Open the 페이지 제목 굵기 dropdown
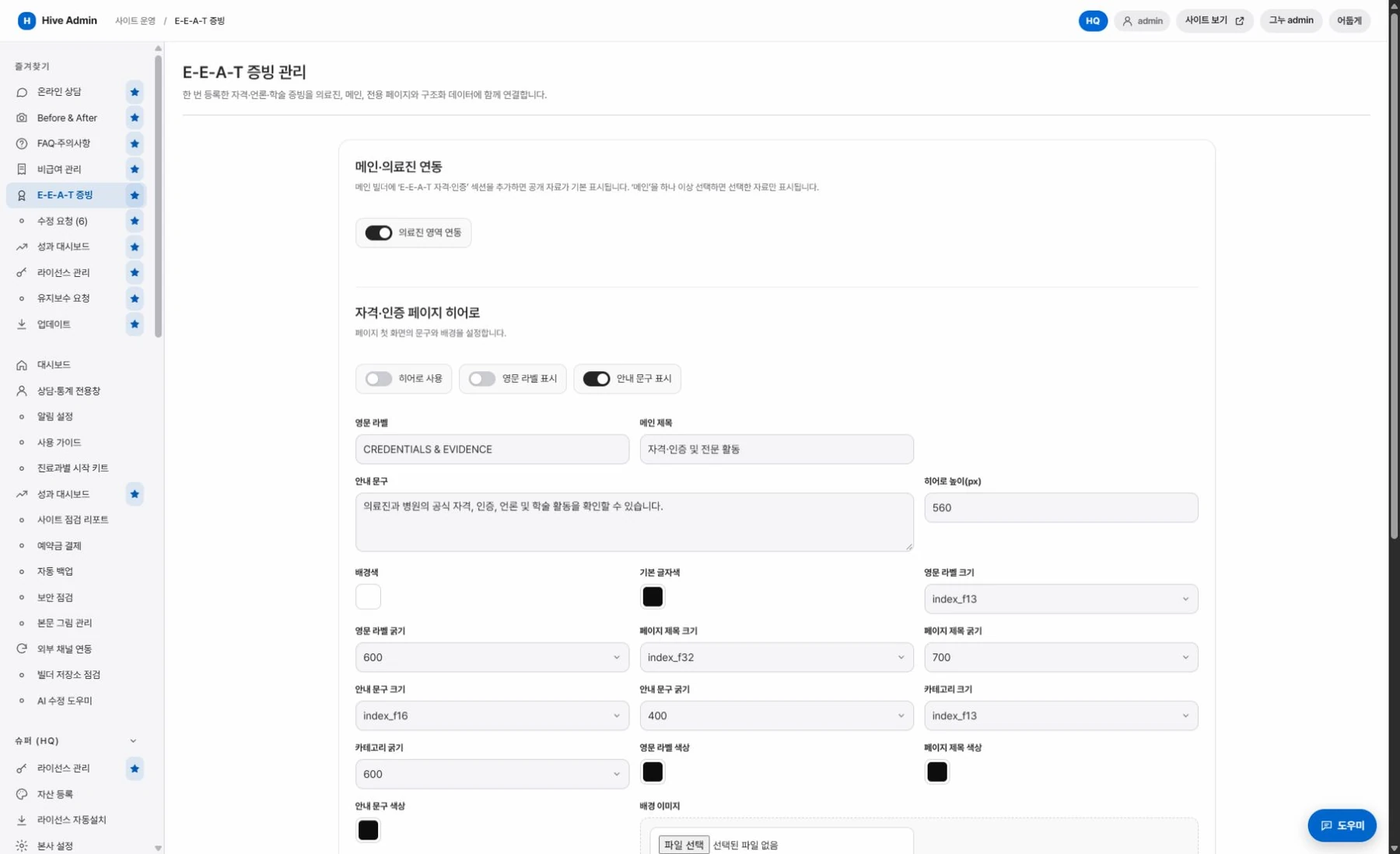This screenshot has width=1400, height=854. (x=1061, y=657)
